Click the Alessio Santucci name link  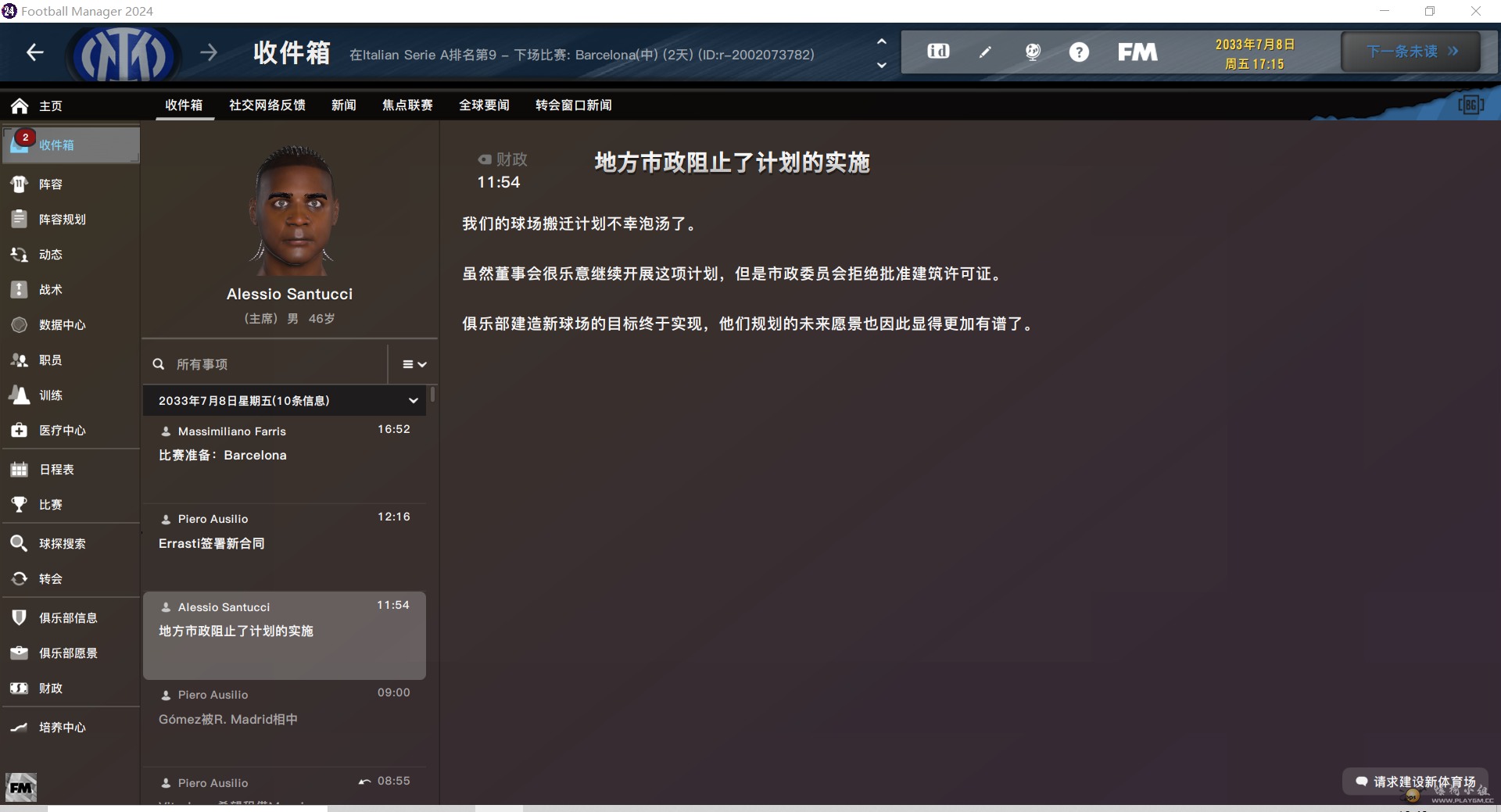click(289, 294)
